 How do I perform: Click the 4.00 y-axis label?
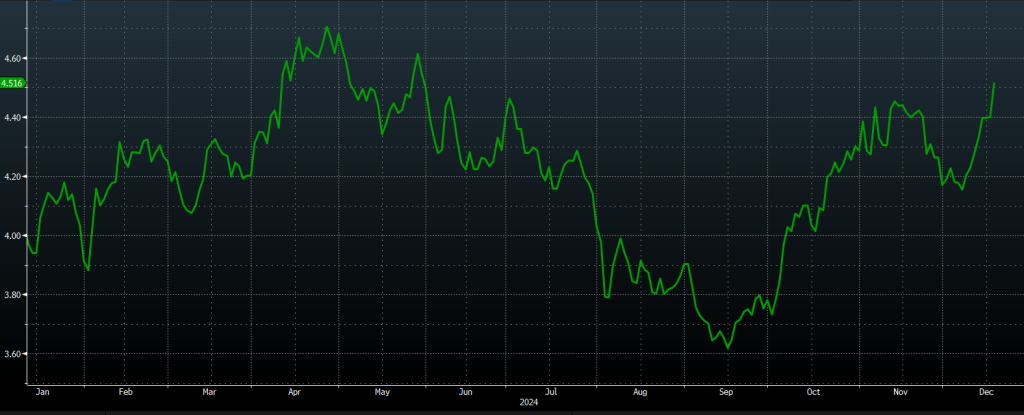pos(14,236)
